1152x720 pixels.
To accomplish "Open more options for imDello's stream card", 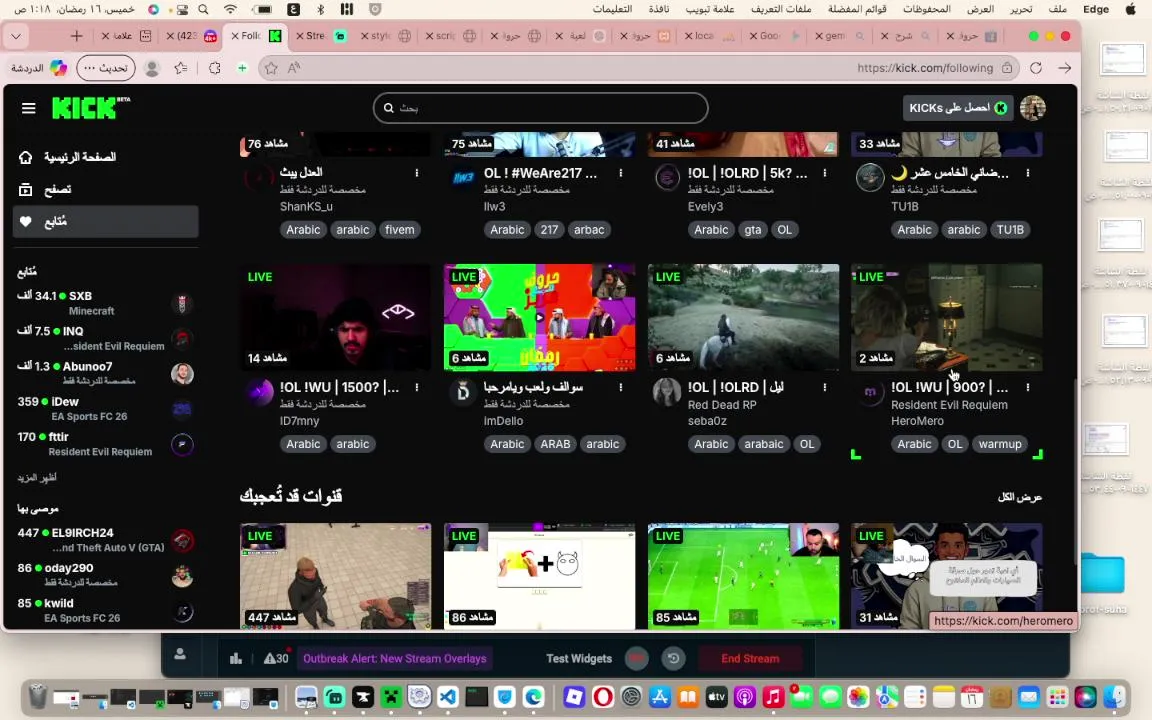I will point(621,387).
